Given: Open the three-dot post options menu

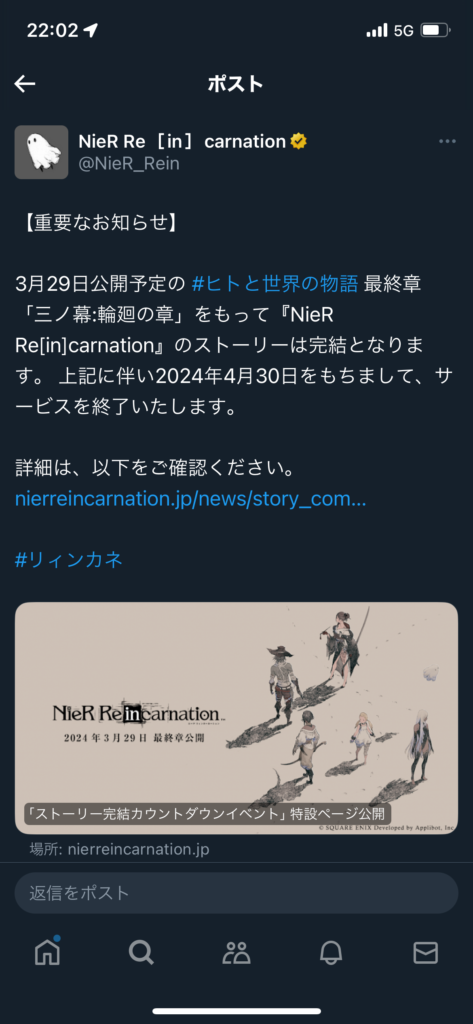Looking at the screenshot, I should (x=448, y=141).
